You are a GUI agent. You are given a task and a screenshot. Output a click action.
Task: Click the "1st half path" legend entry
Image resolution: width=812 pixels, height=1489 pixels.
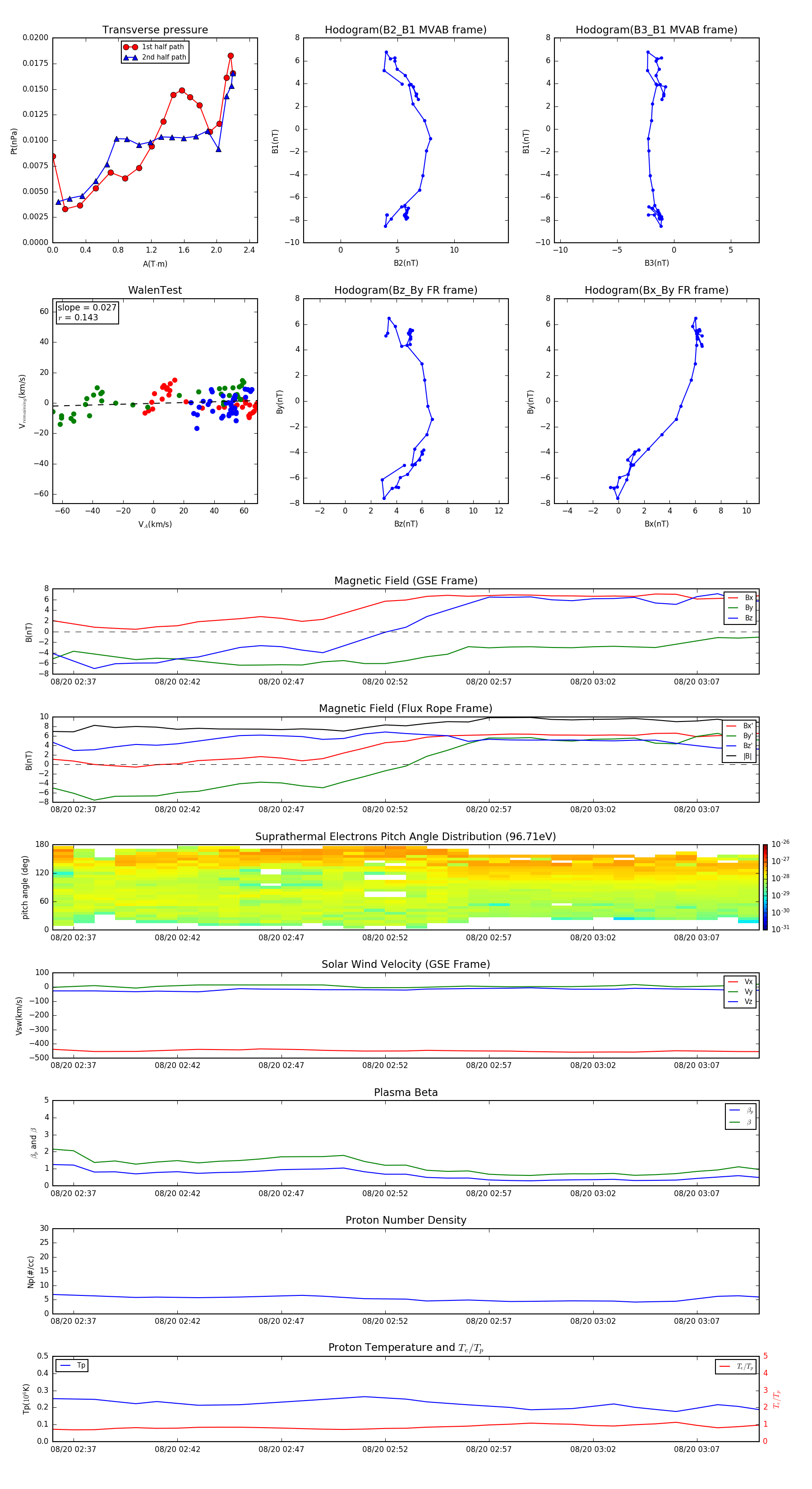click(x=154, y=47)
